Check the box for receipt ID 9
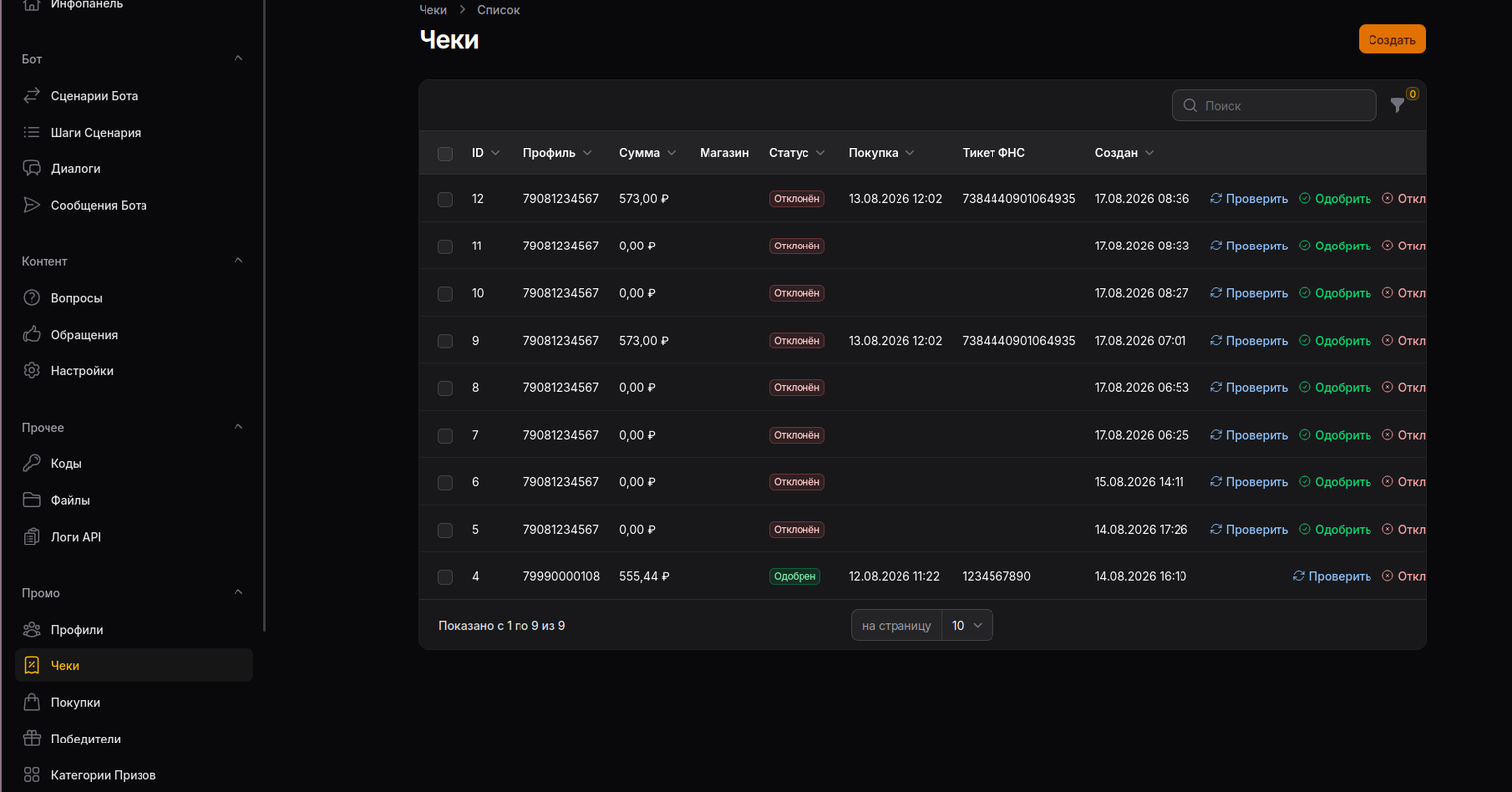 click(445, 341)
